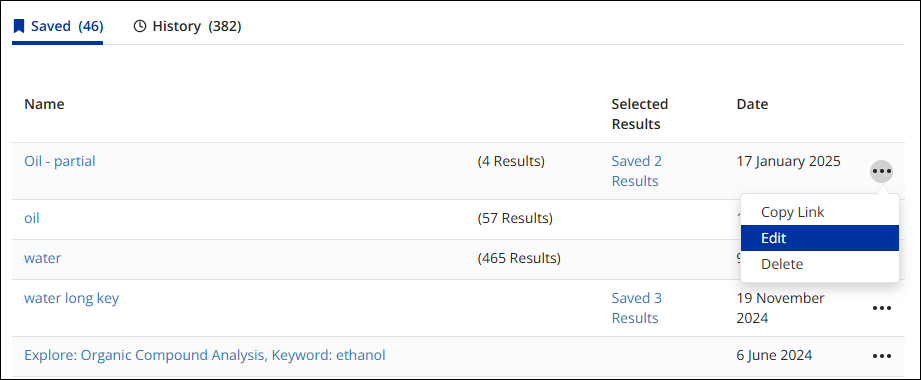Image resolution: width=921 pixels, height=380 pixels.
Task: Open the three-dot menu for Oil - partial
Action: [882, 171]
